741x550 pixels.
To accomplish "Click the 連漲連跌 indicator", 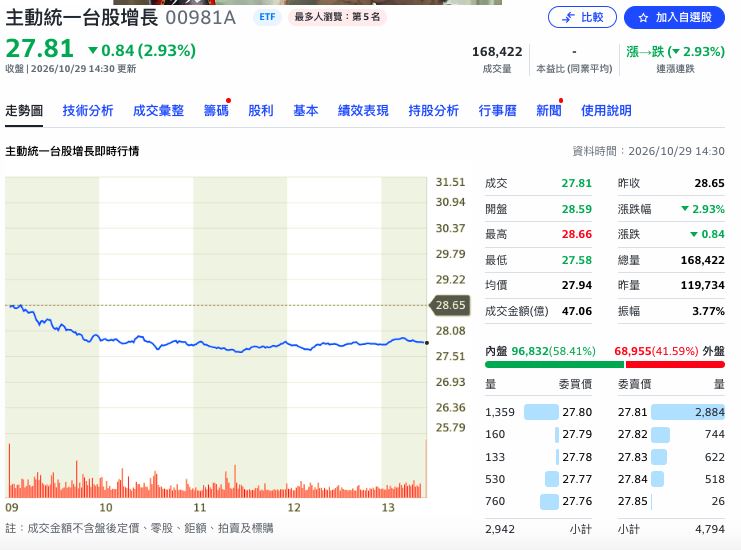I will click(675, 59).
